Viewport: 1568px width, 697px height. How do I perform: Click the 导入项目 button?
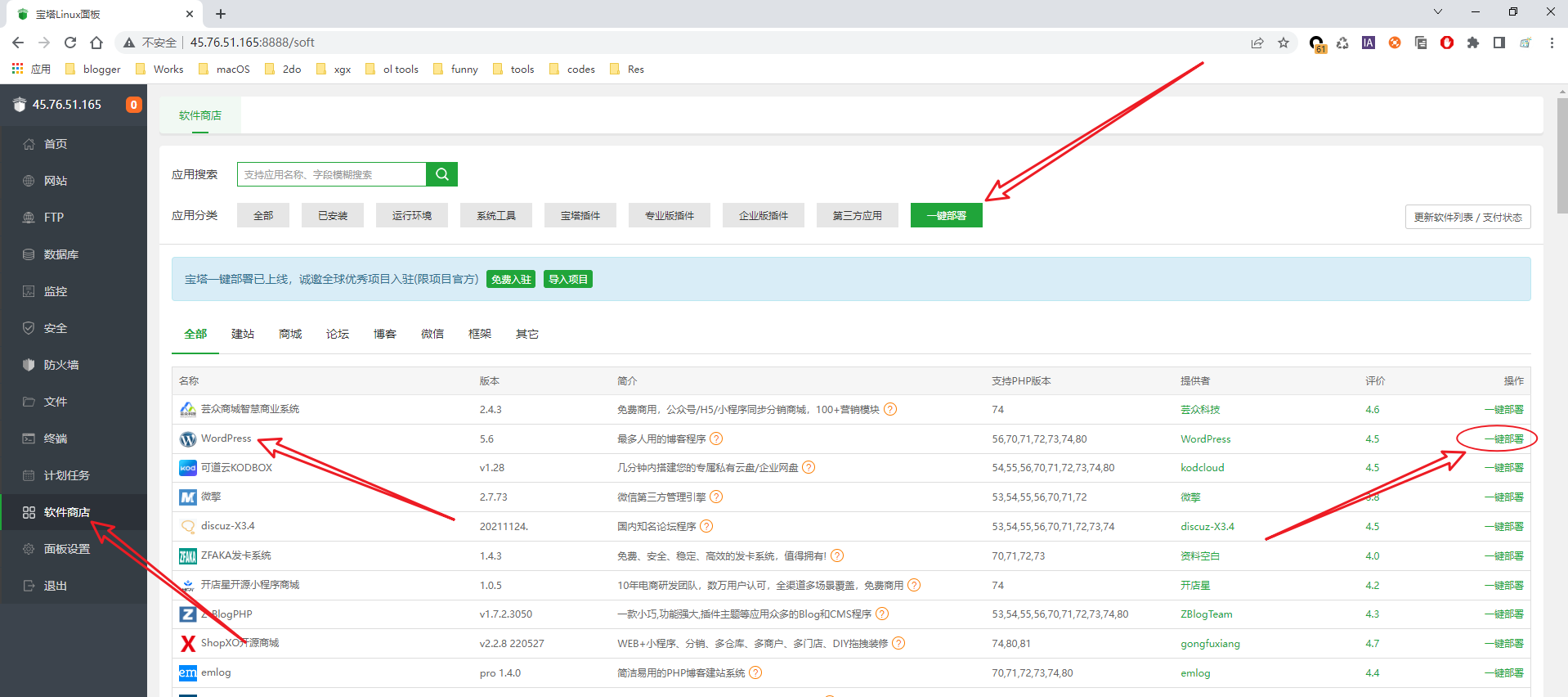(568, 279)
